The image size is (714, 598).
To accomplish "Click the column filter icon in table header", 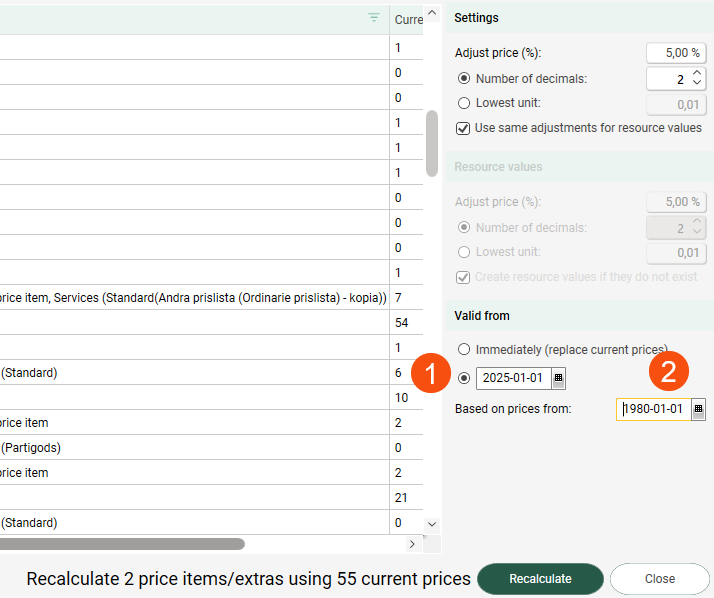I will point(374,18).
